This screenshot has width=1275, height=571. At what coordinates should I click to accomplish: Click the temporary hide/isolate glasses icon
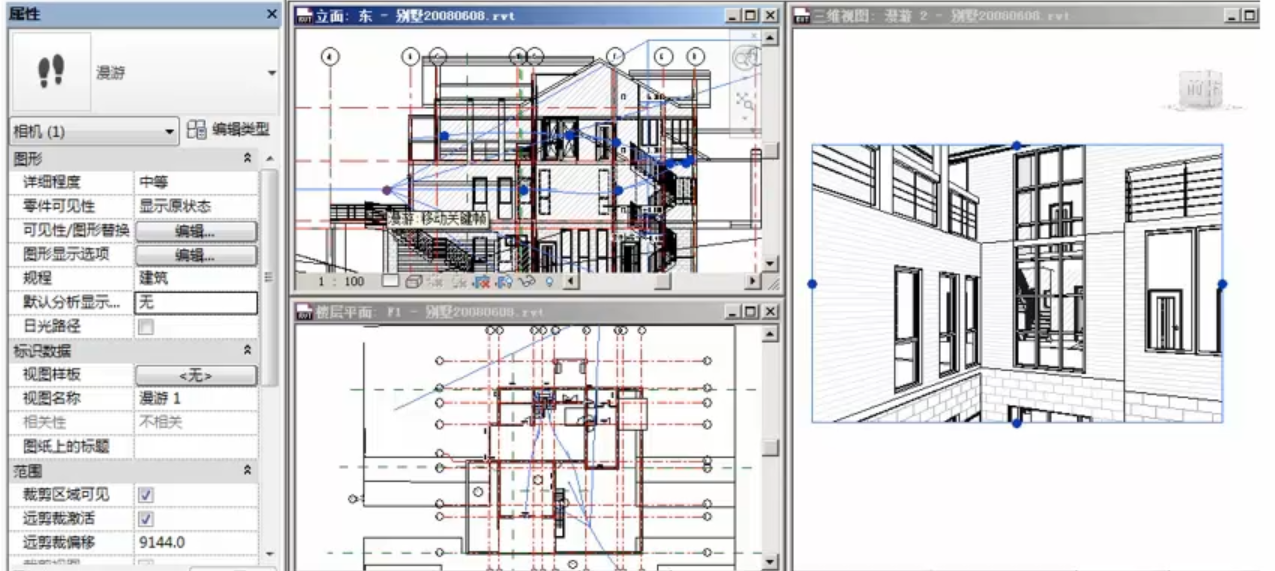(527, 282)
